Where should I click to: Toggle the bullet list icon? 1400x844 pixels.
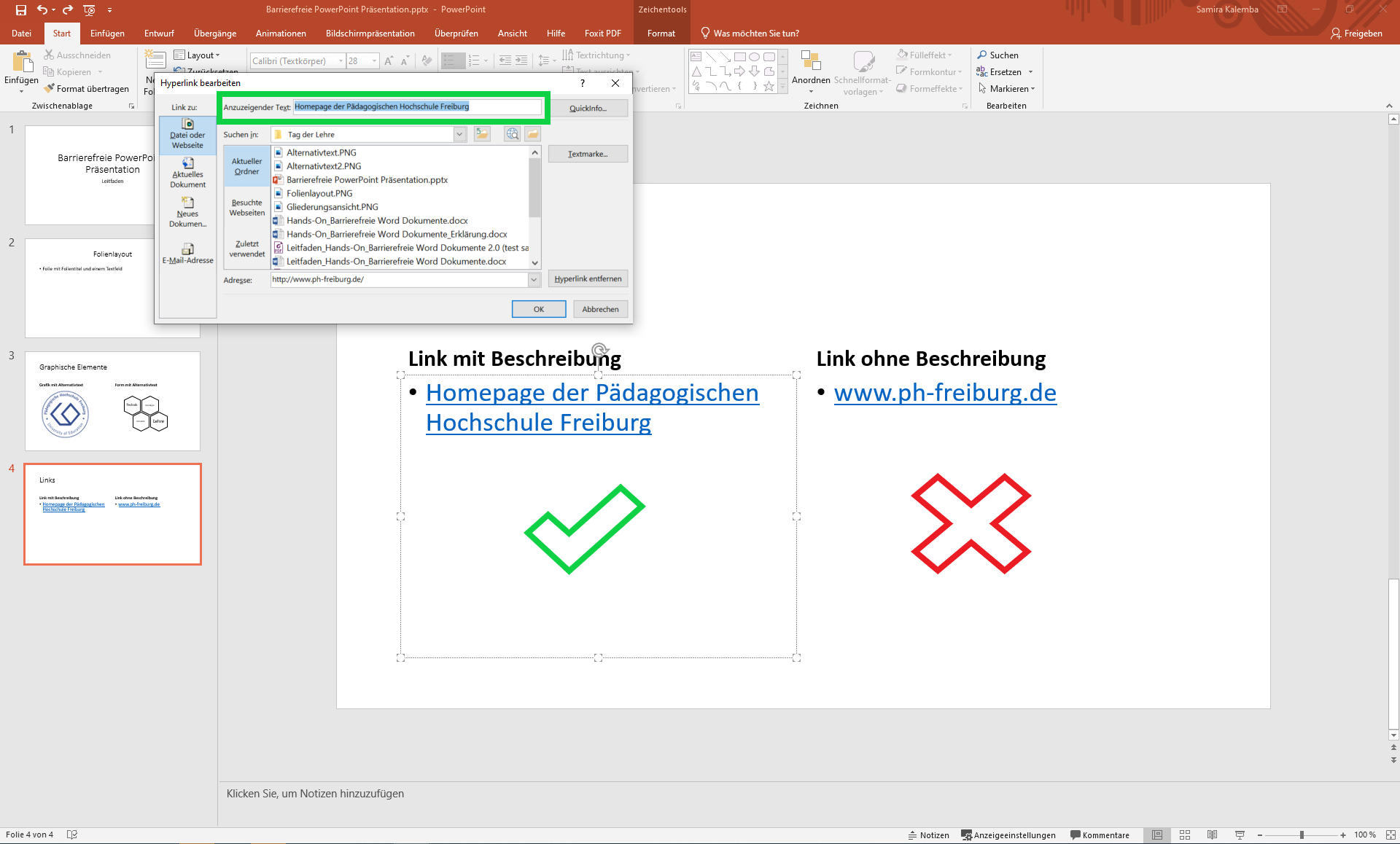coord(450,61)
